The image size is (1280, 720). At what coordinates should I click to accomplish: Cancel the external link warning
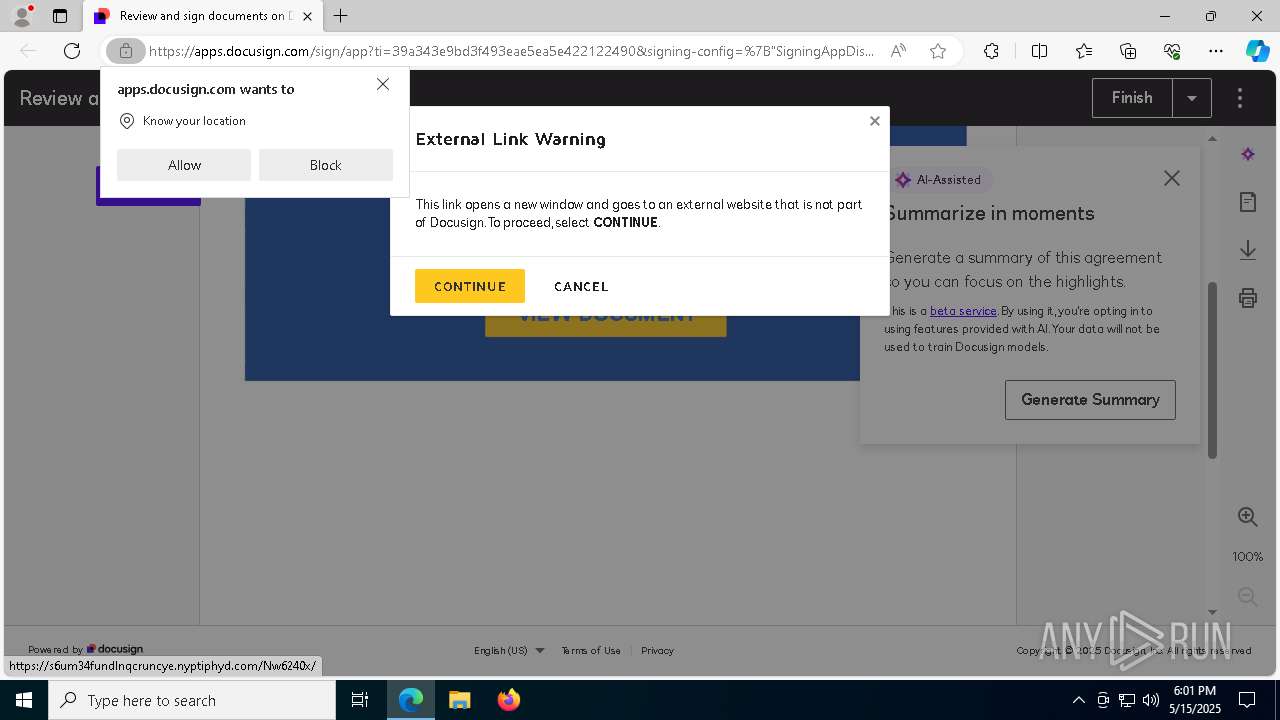click(581, 286)
